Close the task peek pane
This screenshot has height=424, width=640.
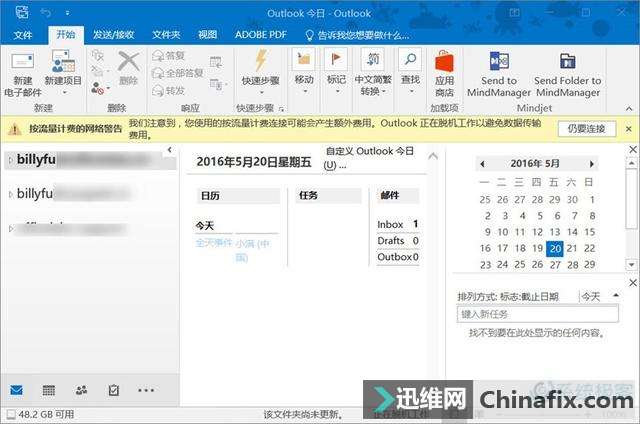(x=633, y=282)
